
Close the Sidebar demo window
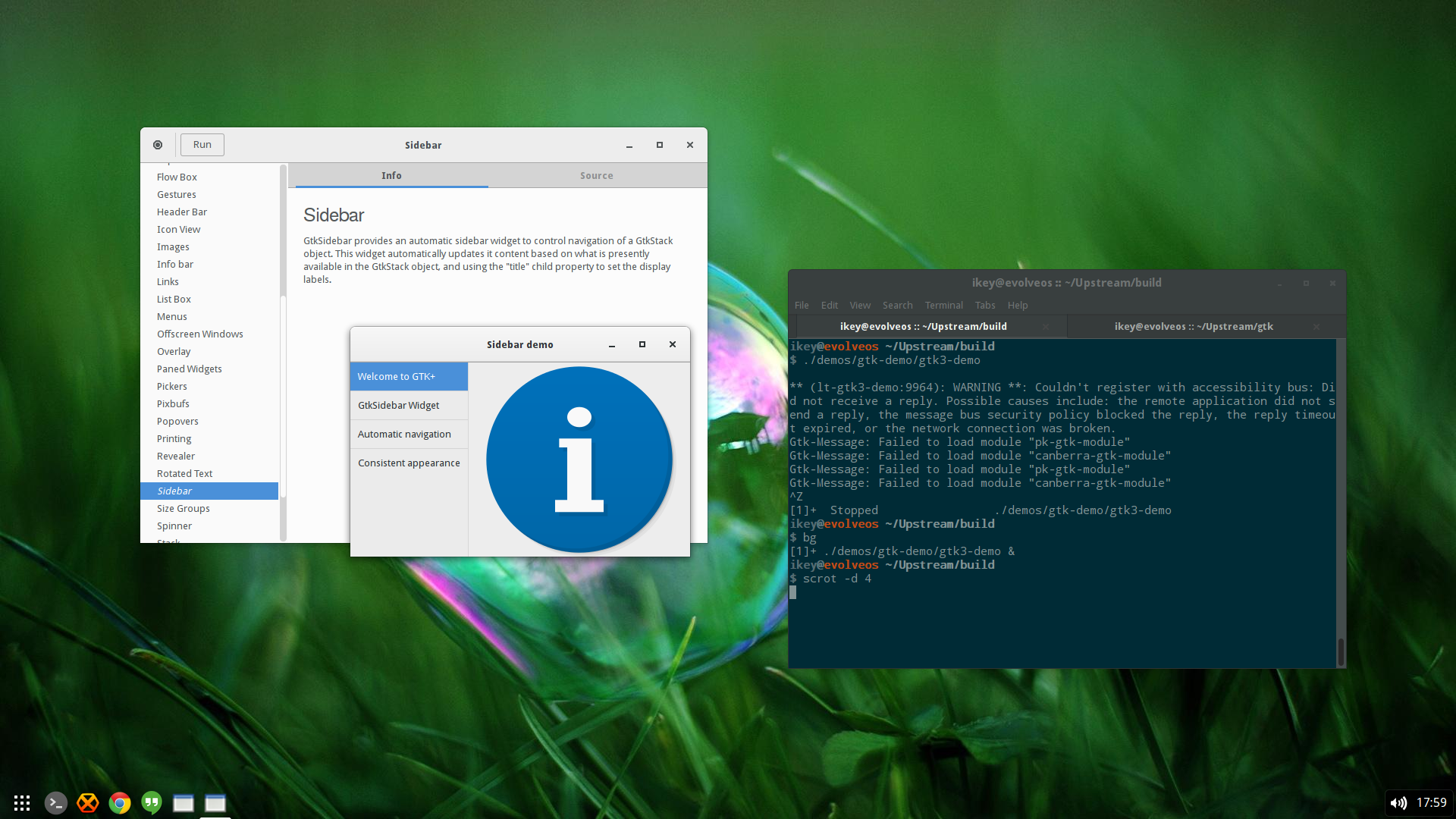pyautogui.click(x=673, y=344)
